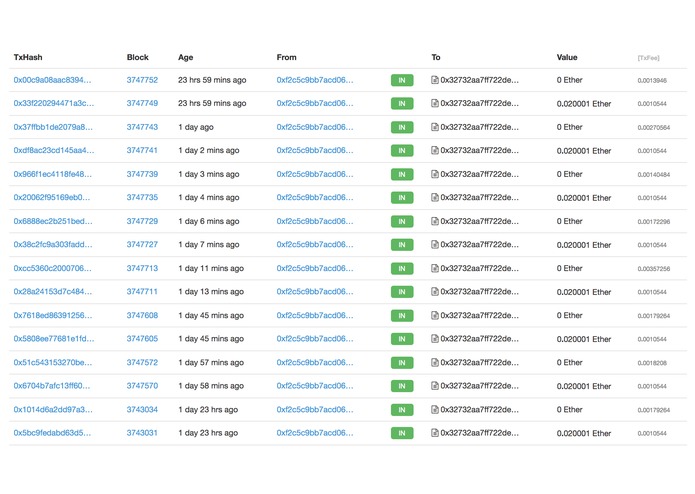Select fee value 0.00270564
The height and width of the screenshot is (494, 695).
[x=654, y=128]
